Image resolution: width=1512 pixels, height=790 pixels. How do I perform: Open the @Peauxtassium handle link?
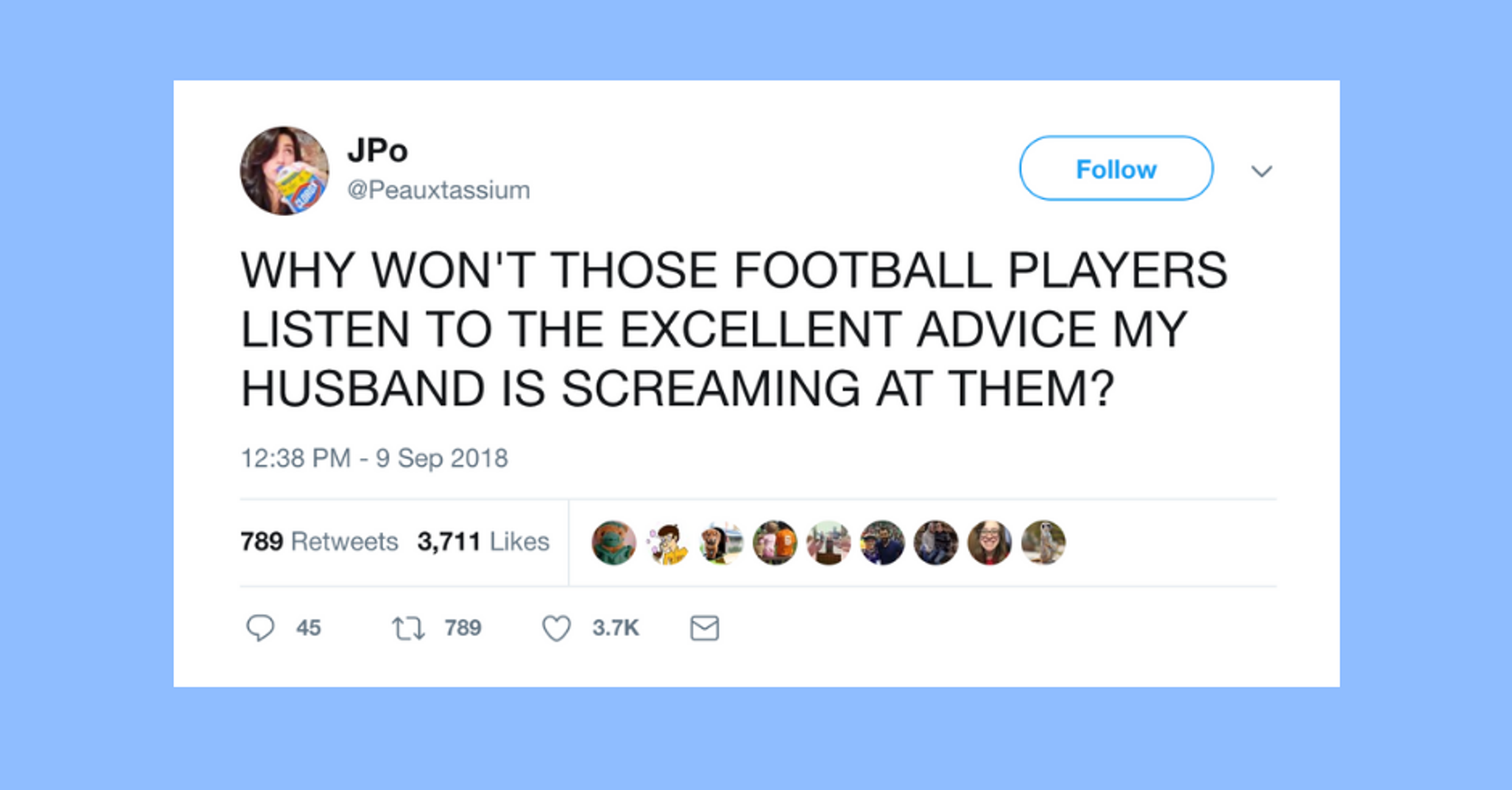coord(439,190)
